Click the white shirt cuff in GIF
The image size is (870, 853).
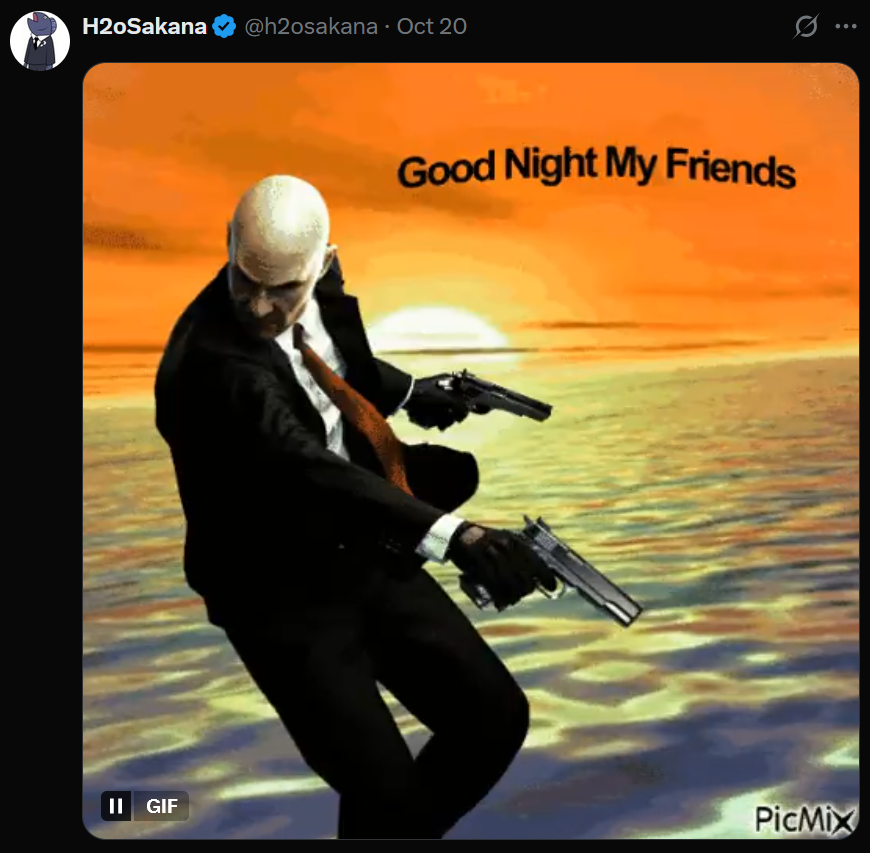click(x=441, y=538)
